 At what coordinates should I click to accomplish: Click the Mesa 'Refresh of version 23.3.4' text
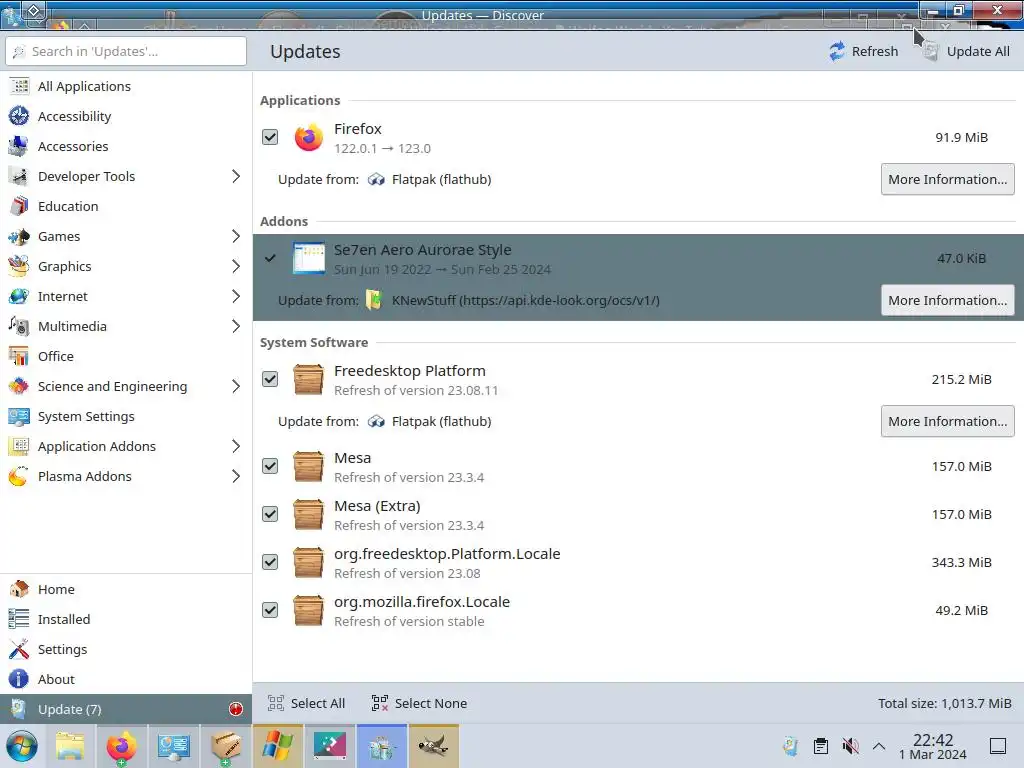[409, 477]
